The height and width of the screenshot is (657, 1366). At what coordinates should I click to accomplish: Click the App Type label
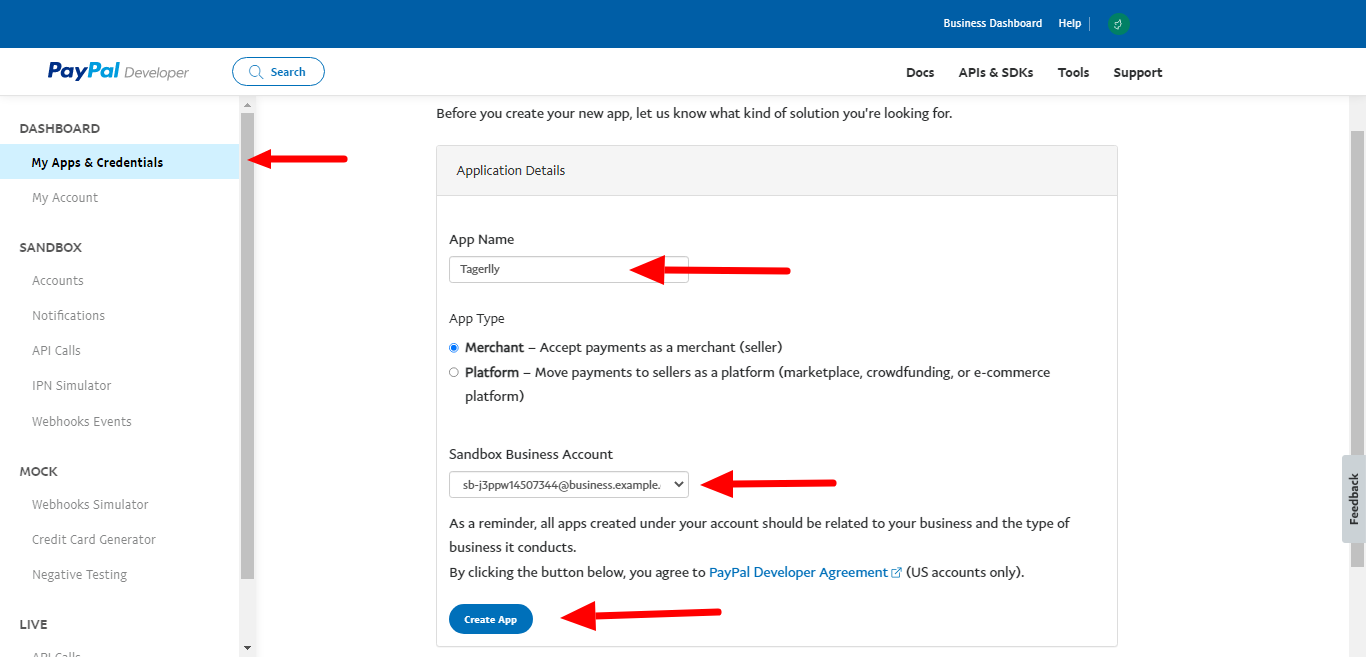pyautogui.click(x=477, y=319)
